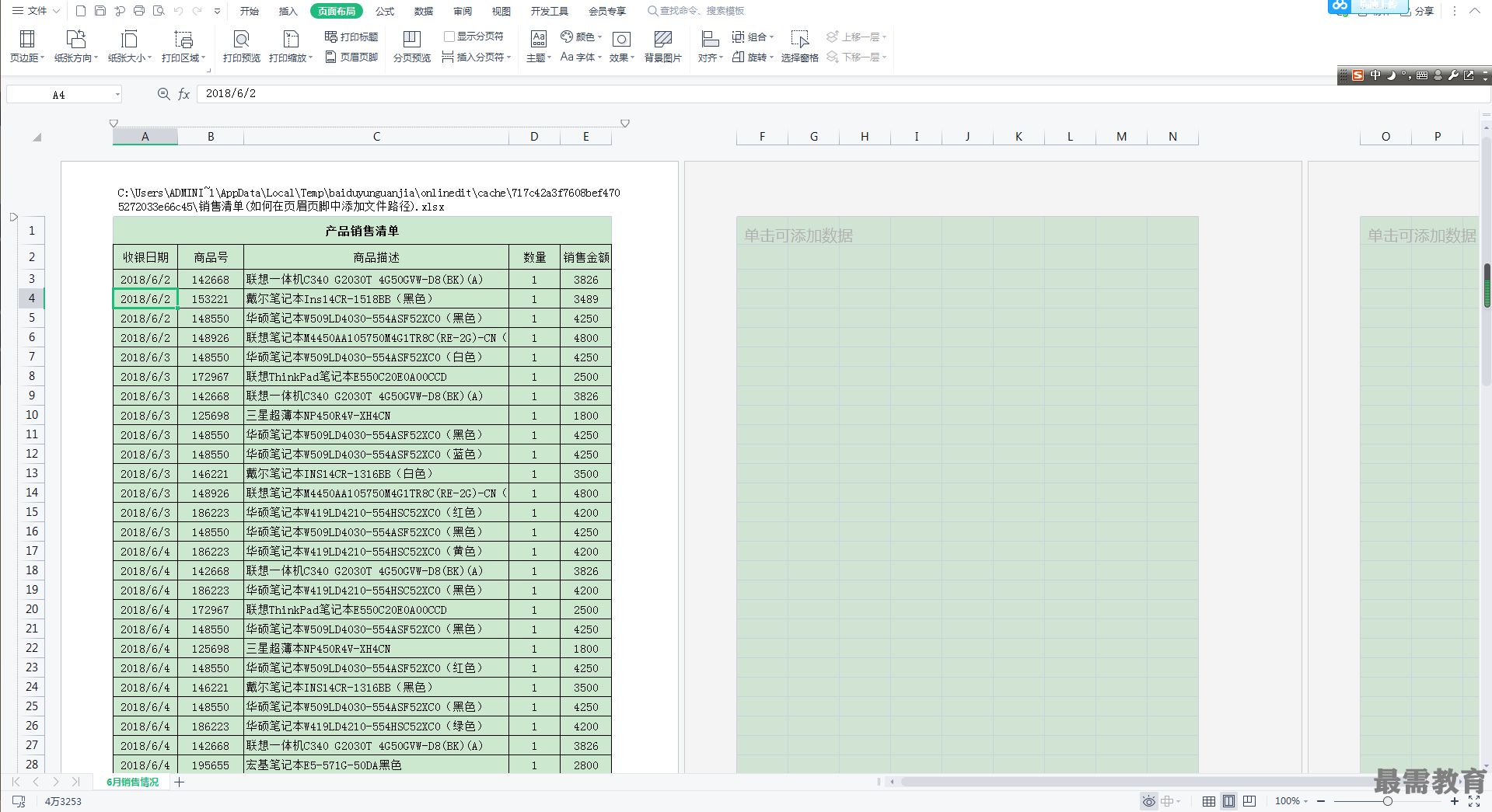The width and height of the screenshot is (1492, 812).
Task: Click the more options three dots
Action: coord(1454,11)
